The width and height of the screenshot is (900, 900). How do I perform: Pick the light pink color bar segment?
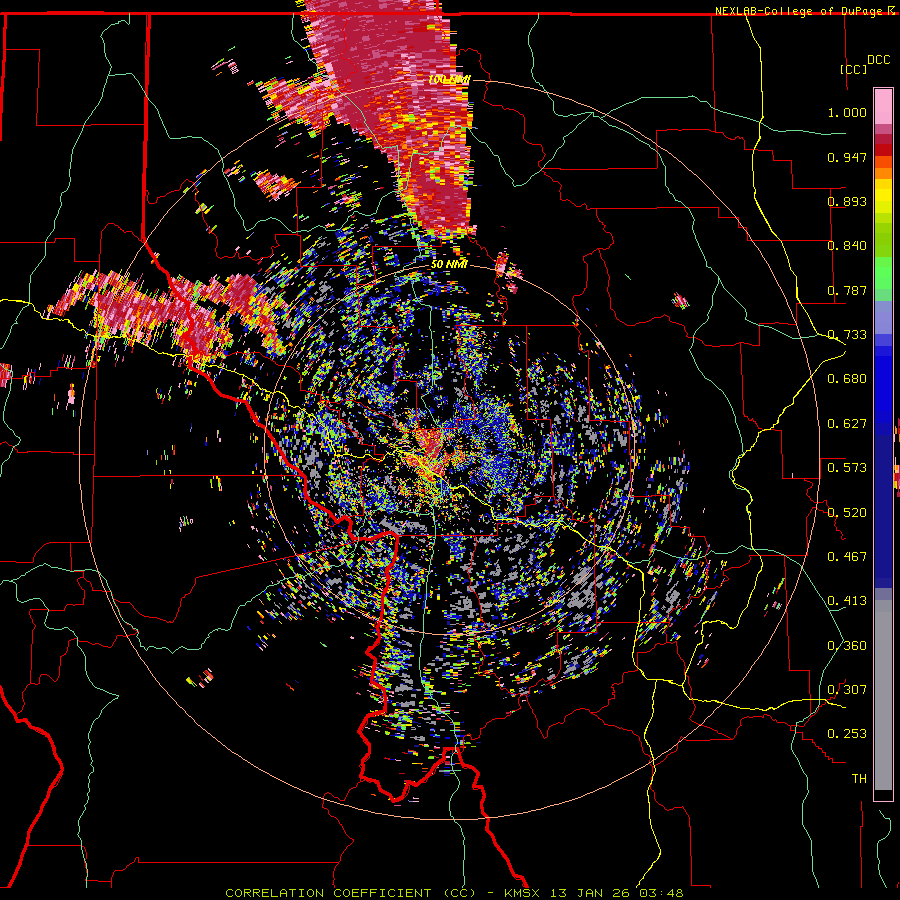883,107
